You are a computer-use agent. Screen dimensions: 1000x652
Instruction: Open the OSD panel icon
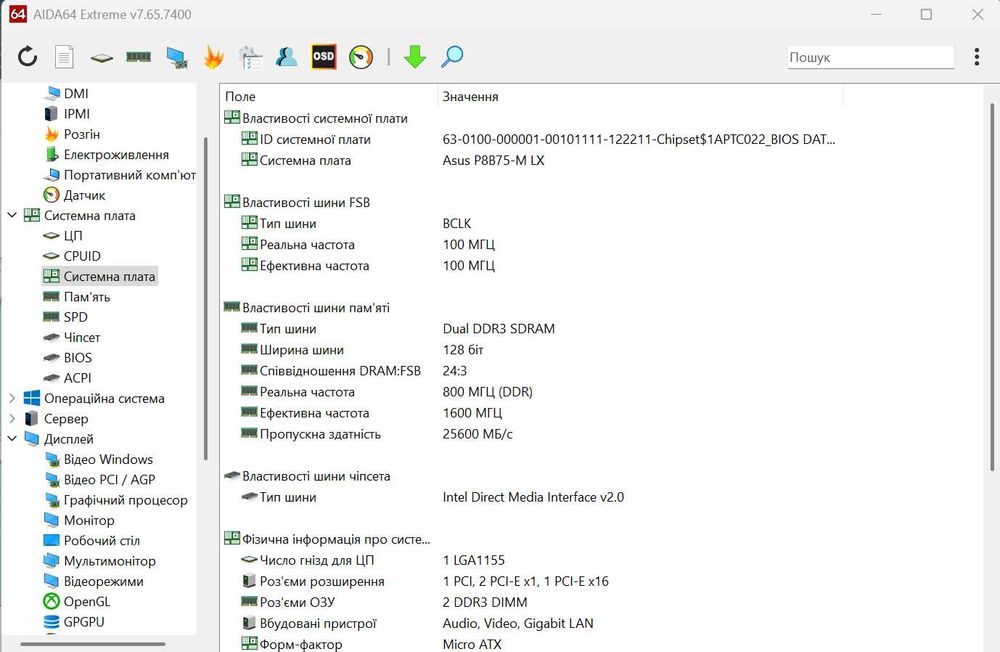coord(323,57)
